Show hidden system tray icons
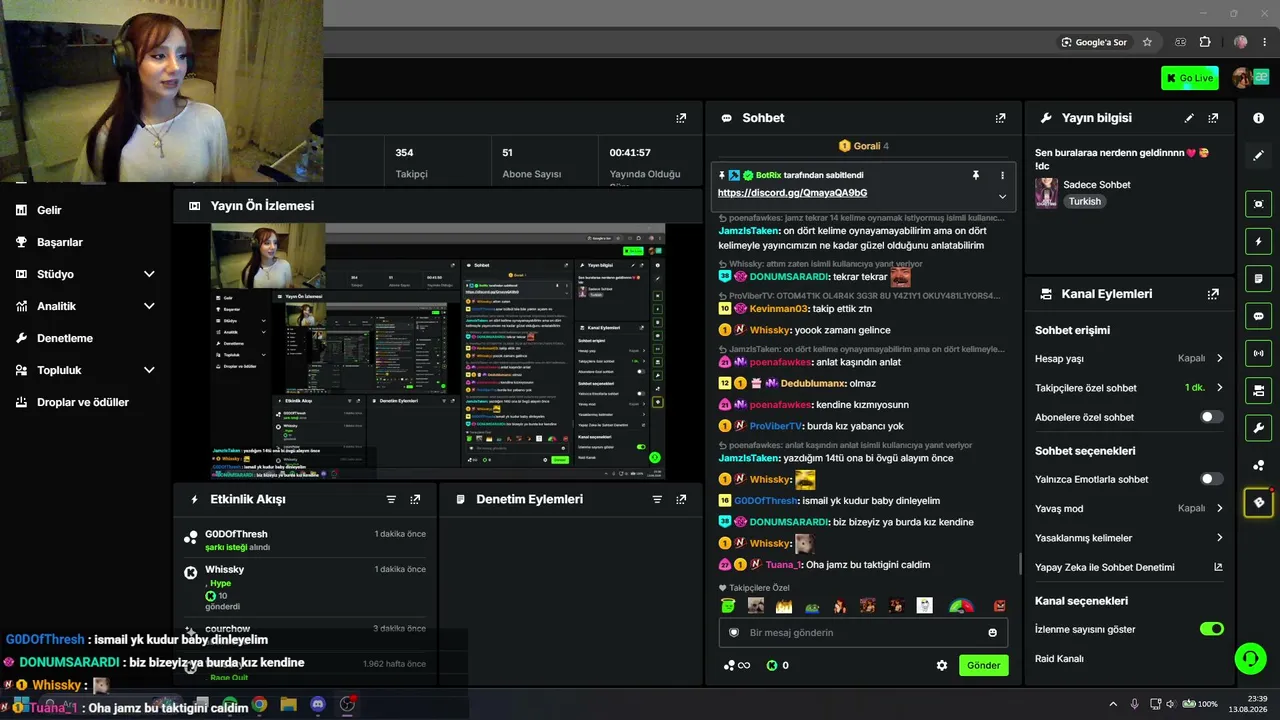This screenshot has width=1280, height=720. point(1113,704)
